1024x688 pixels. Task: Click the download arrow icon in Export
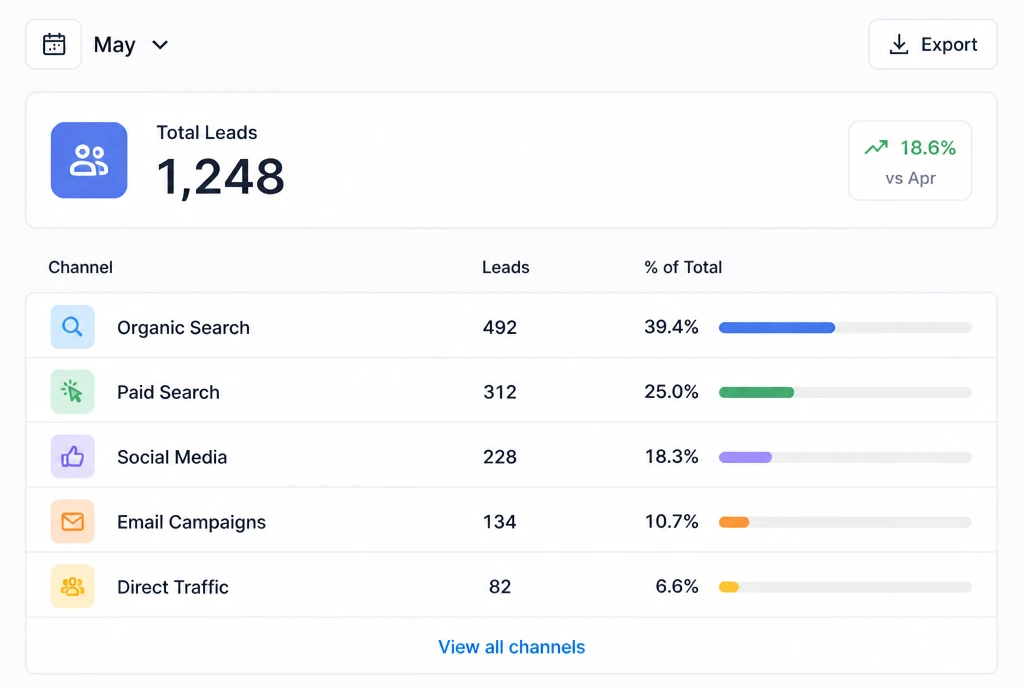point(899,44)
